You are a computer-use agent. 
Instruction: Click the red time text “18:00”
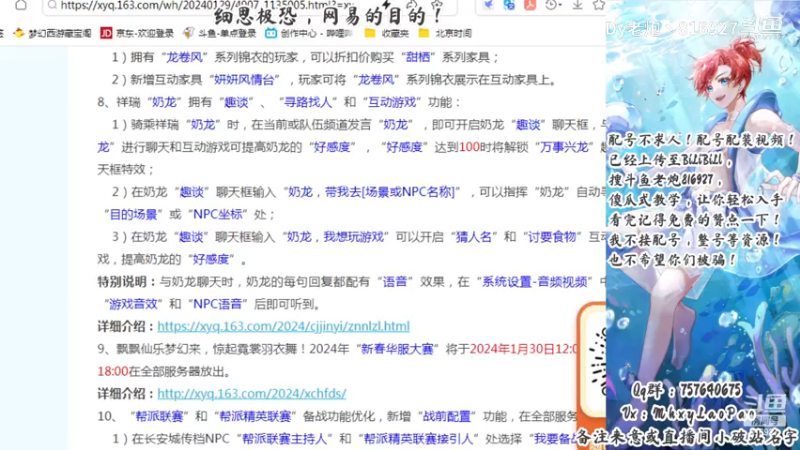113,371
